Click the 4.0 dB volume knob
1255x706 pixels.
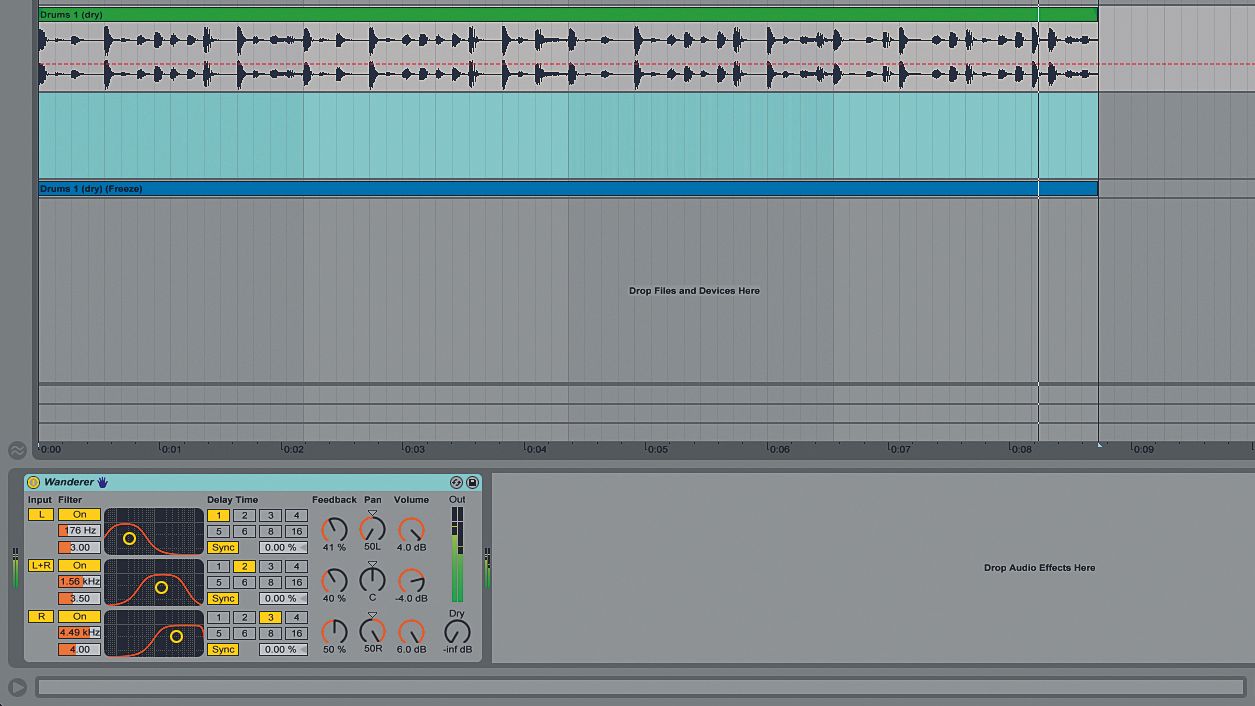tap(411, 529)
